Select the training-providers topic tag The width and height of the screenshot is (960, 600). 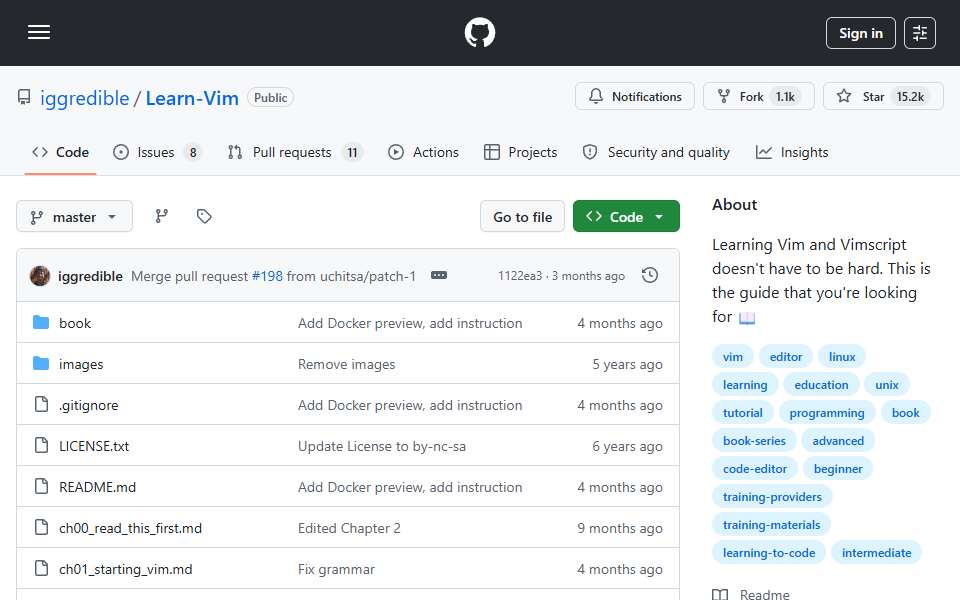tap(772, 497)
